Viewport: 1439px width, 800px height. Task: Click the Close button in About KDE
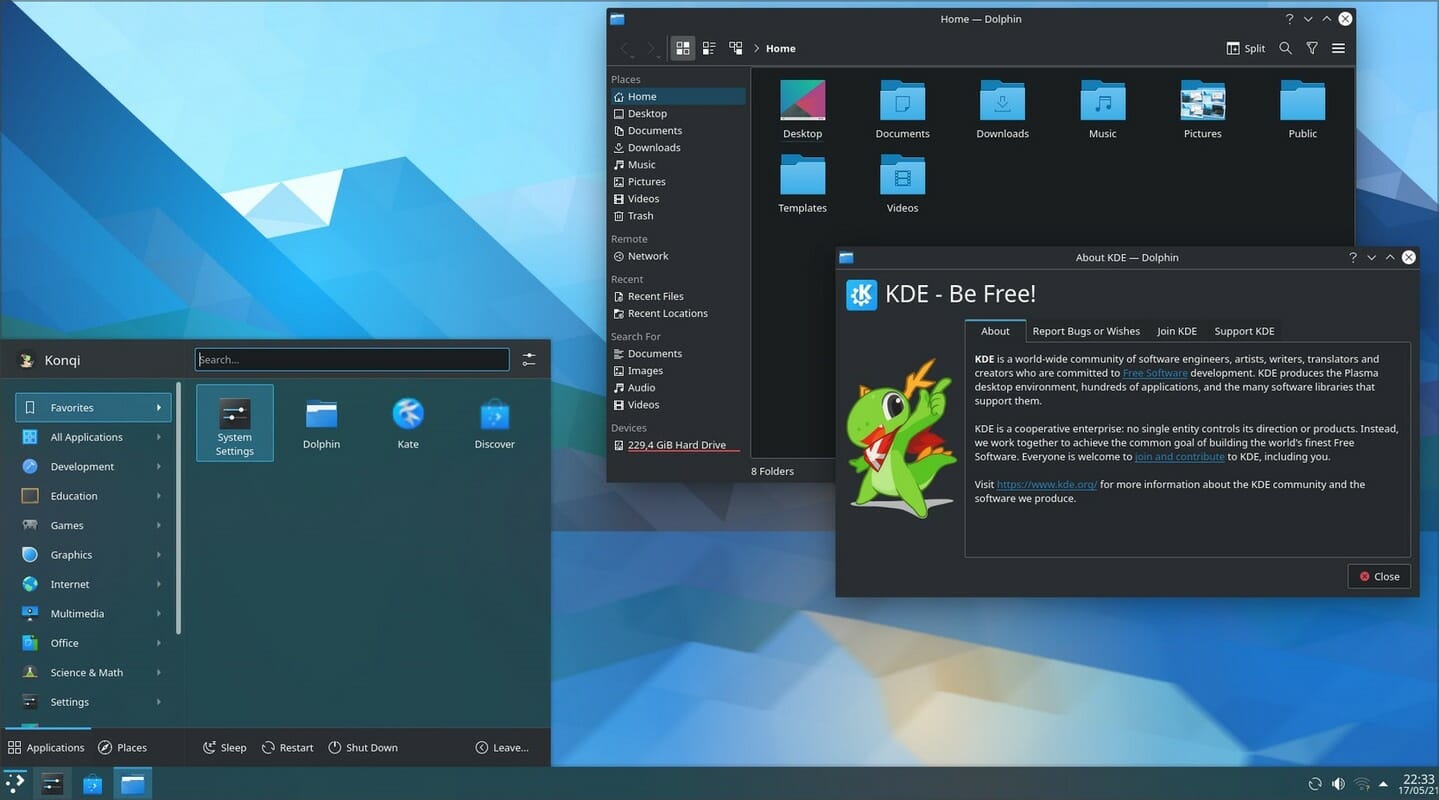[1379, 576]
